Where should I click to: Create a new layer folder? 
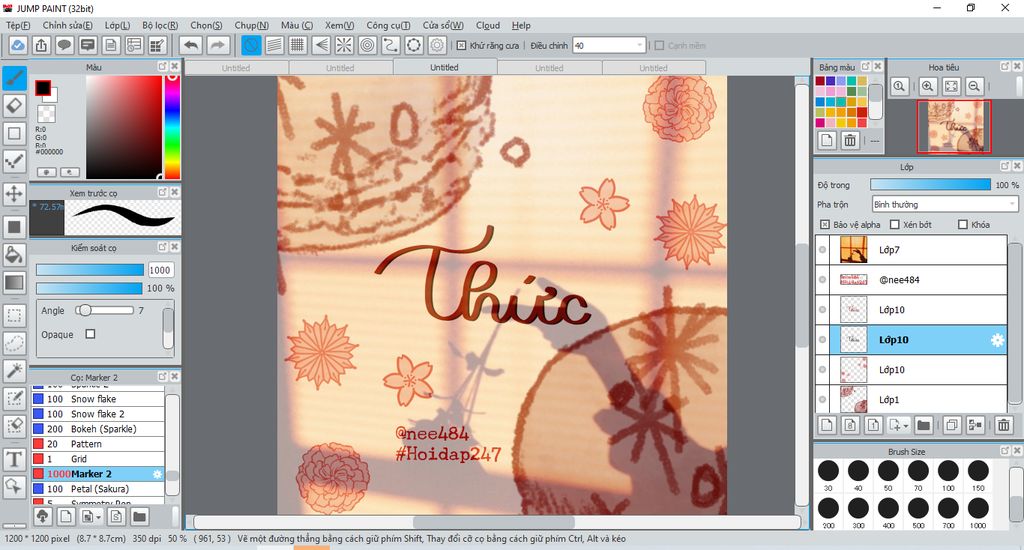923,425
